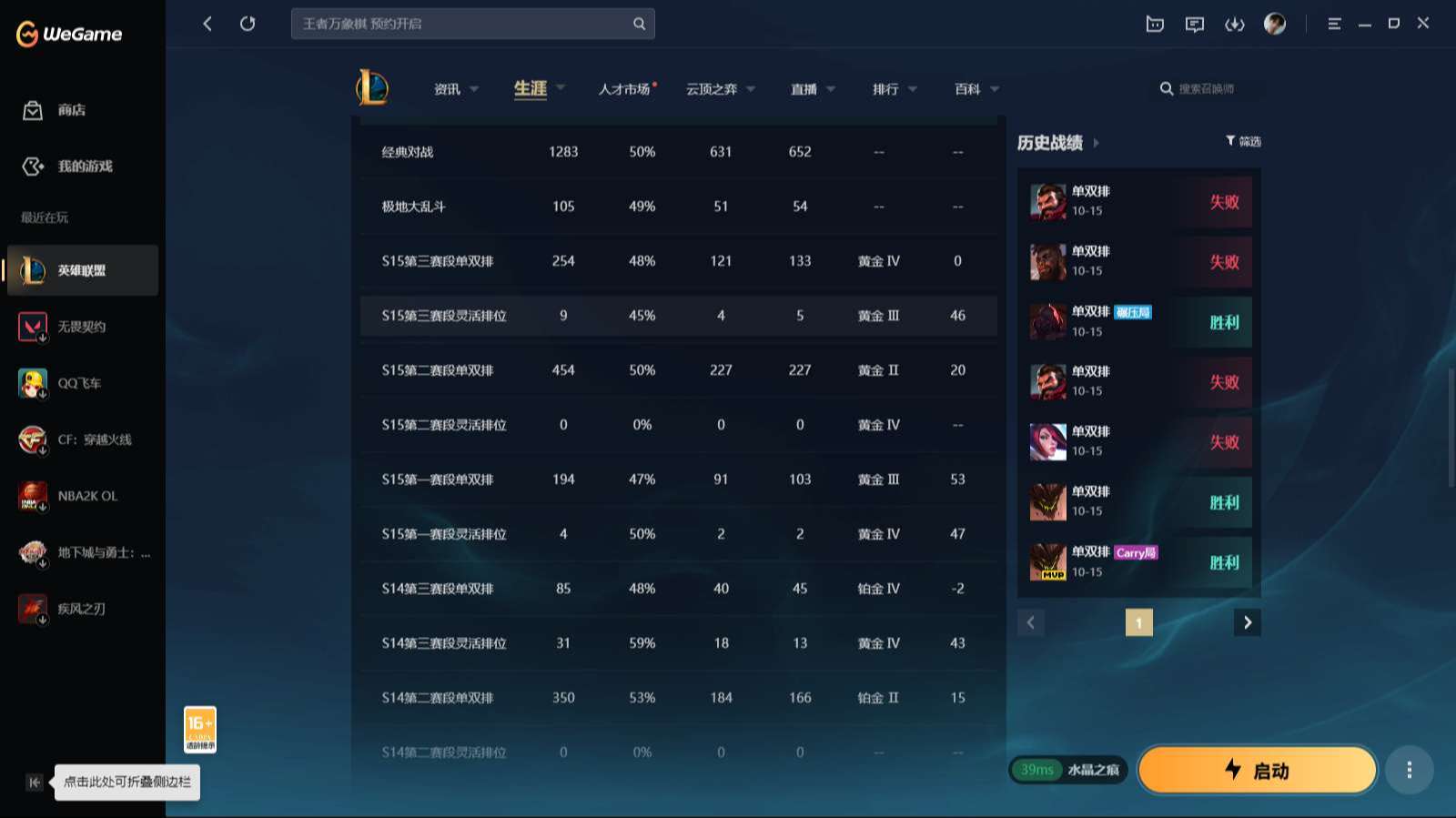Go back with the left arrow icon

coord(207,24)
